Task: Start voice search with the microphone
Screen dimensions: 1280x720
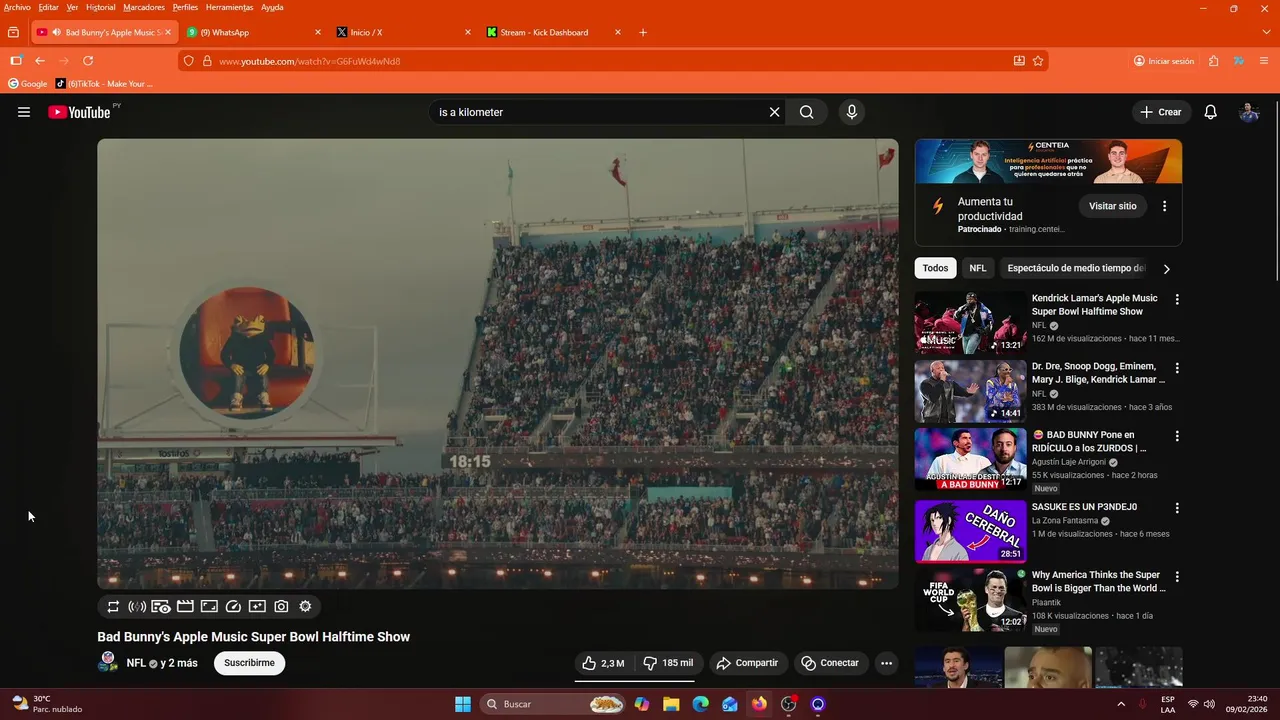Action: pos(852,112)
